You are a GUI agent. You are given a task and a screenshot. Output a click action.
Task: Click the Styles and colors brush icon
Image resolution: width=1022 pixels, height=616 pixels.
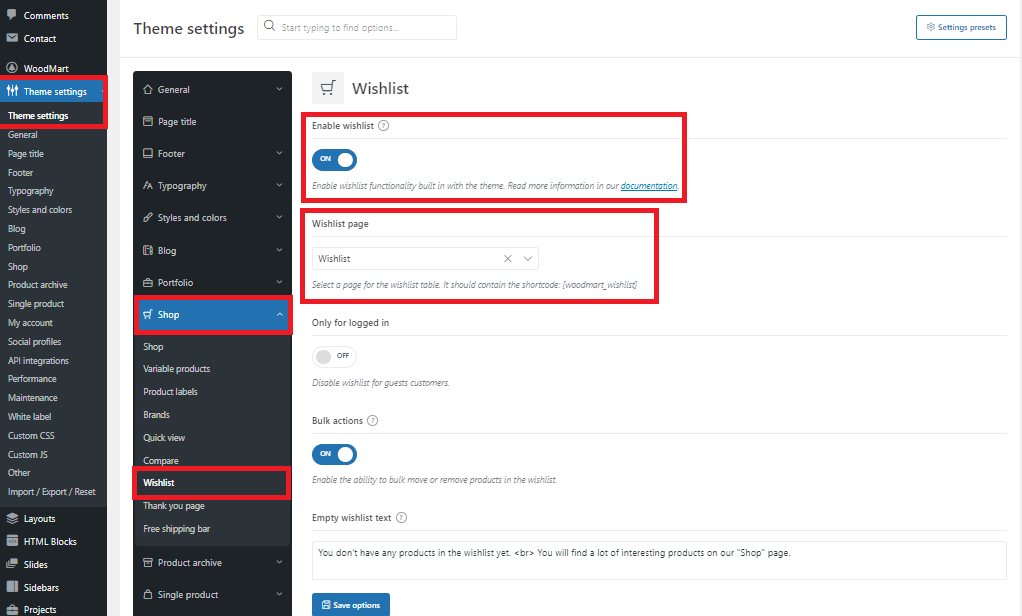tap(148, 217)
